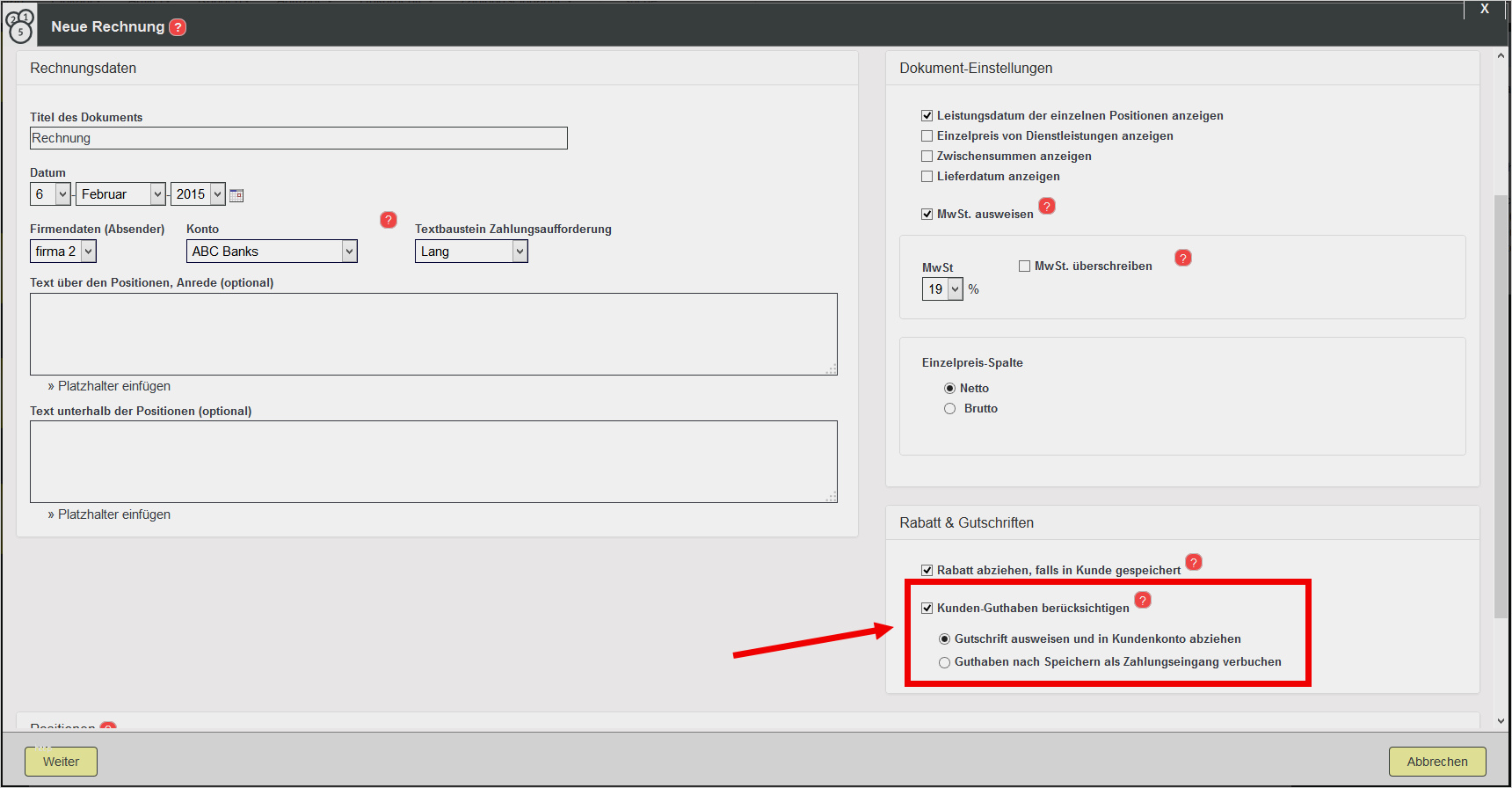Image resolution: width=1512 pixels, height=788 pixels.
Task: Click the Titel des Dokuments input field
Action: [299, 138]
